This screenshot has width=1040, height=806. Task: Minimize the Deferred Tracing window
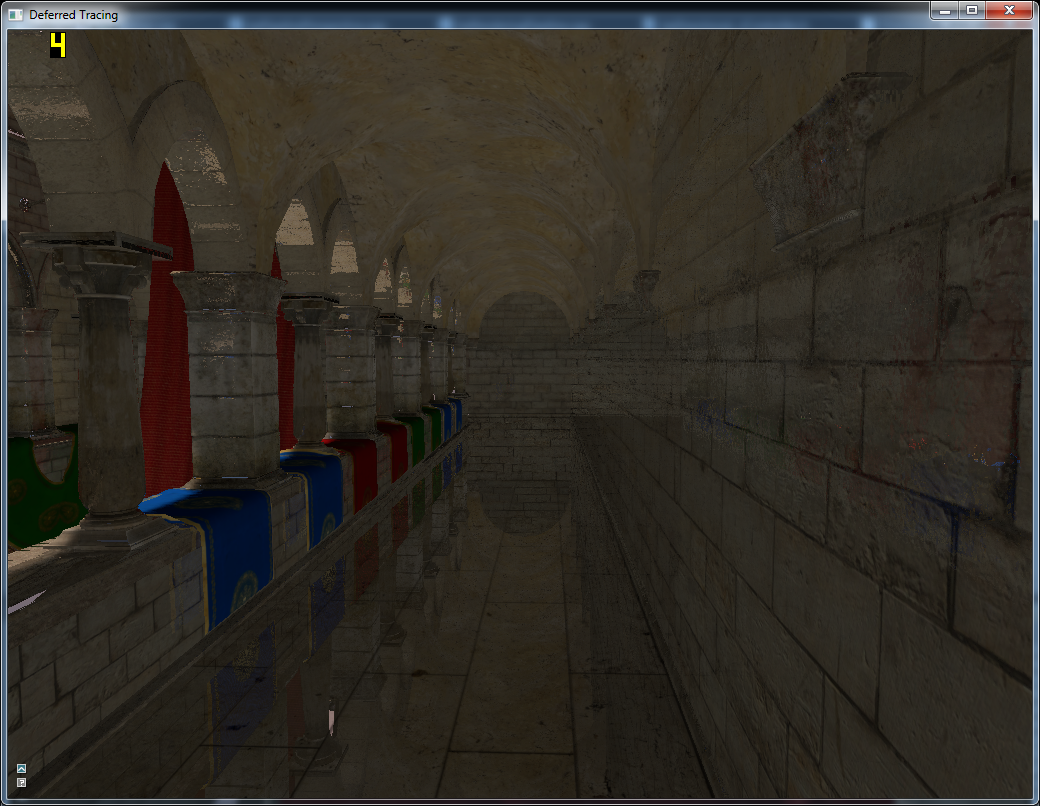[945, 10]
